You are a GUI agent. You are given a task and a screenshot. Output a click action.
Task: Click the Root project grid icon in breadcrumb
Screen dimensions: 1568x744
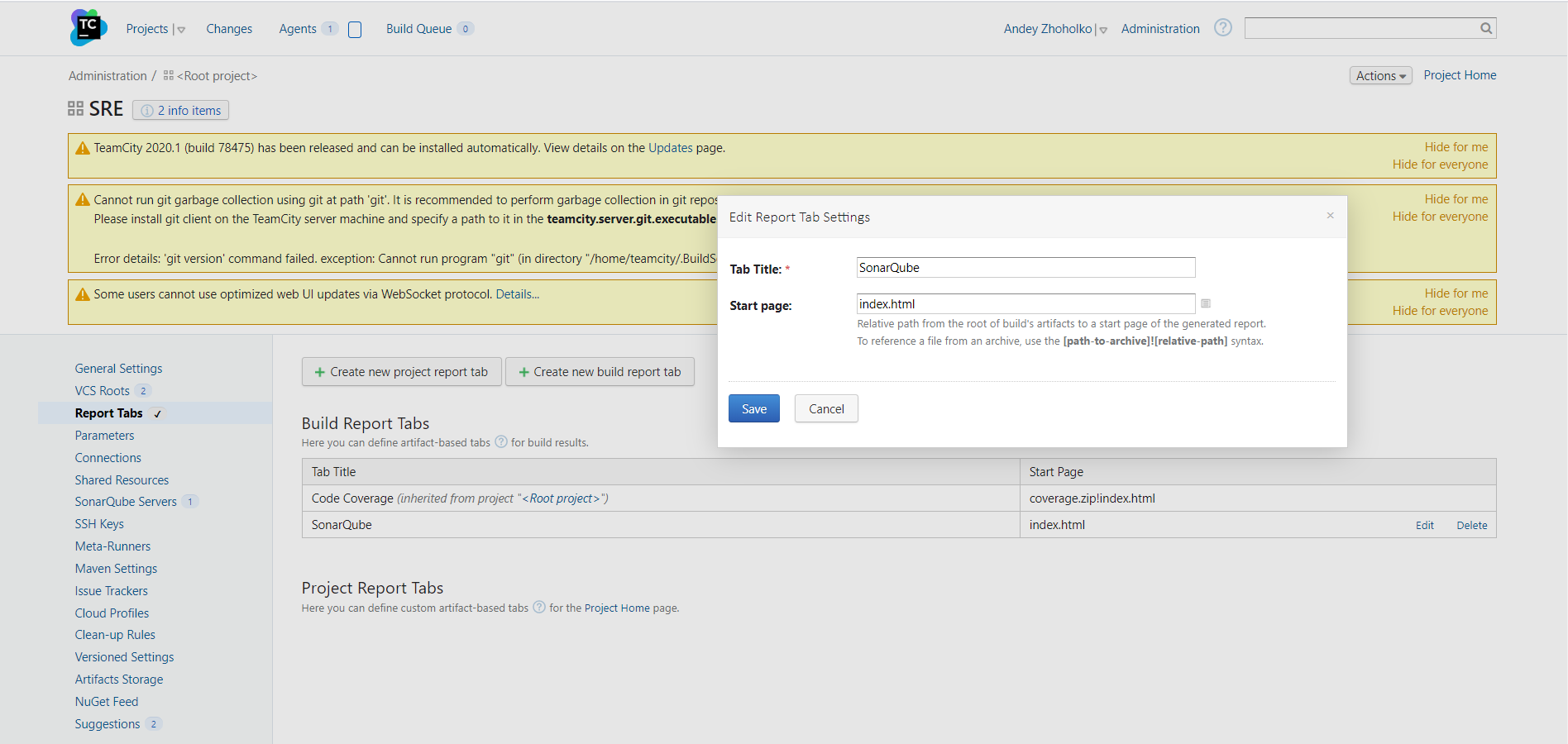pyautogui.click(x=169, y=75)
